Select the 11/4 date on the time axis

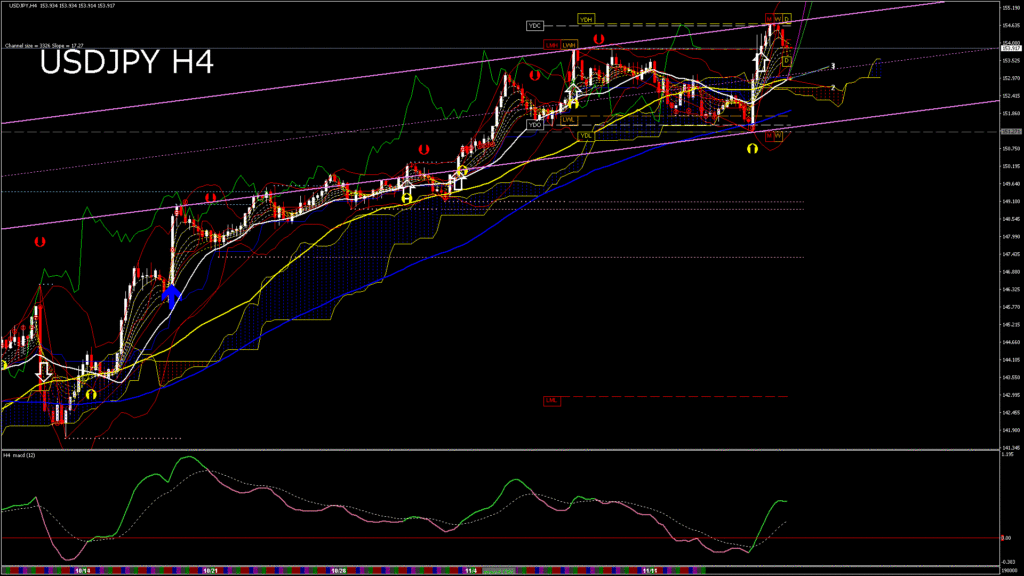(469, 571)
